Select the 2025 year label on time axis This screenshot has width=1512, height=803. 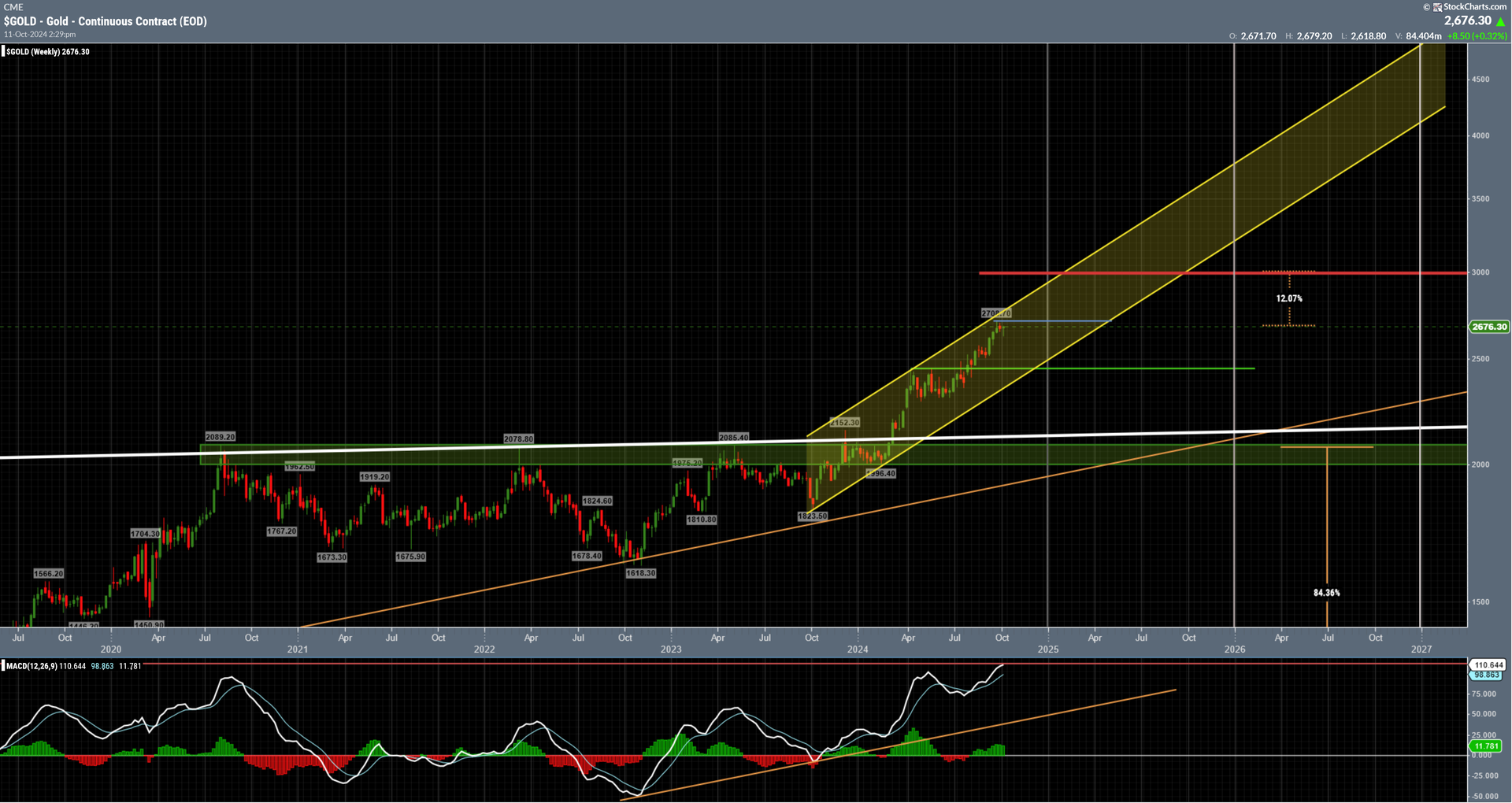1048,649
